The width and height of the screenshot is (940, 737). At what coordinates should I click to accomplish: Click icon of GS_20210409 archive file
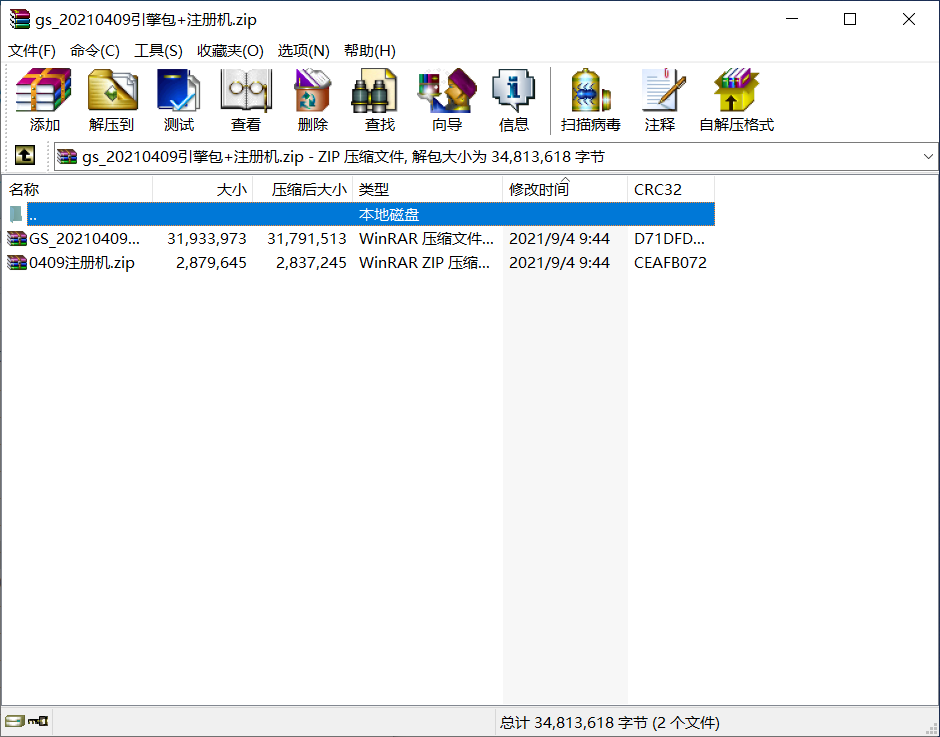(17, 239)
